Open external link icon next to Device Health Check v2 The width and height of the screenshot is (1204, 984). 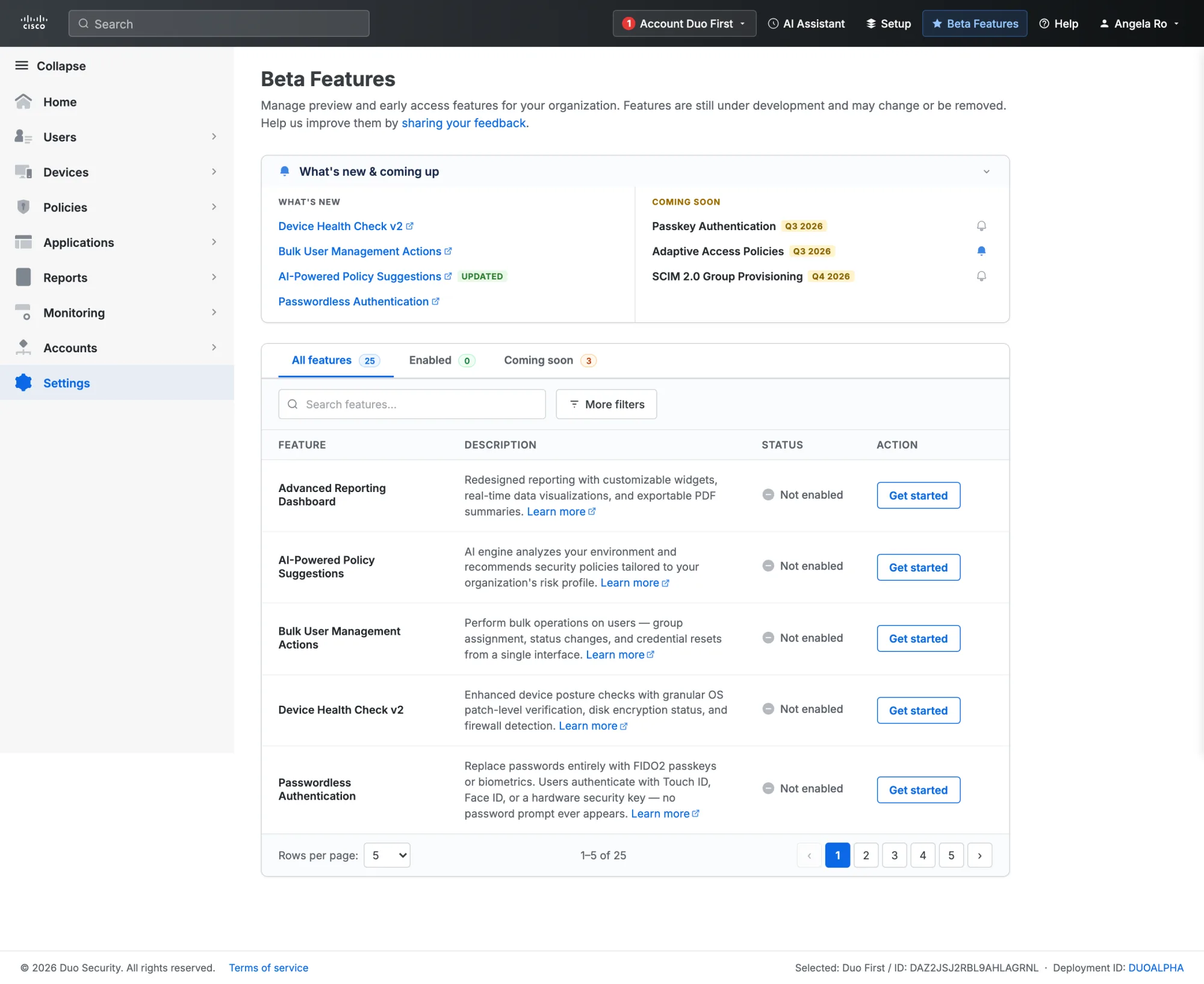[410, 226]
